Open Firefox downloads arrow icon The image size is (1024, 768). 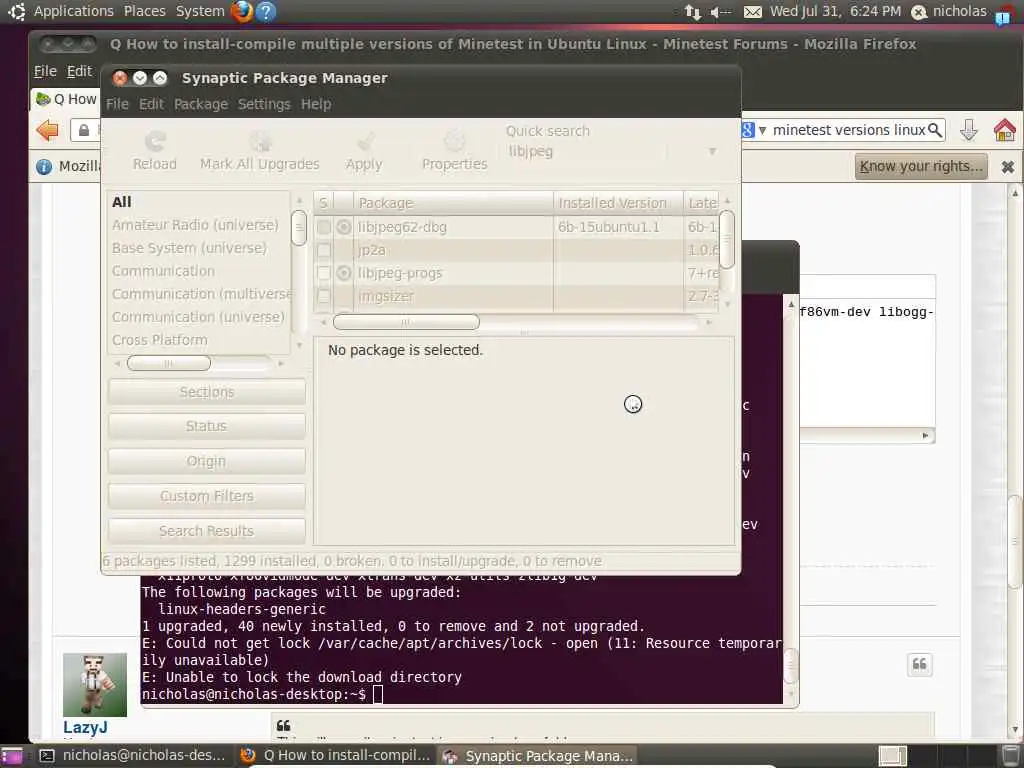tap(968, 130)
